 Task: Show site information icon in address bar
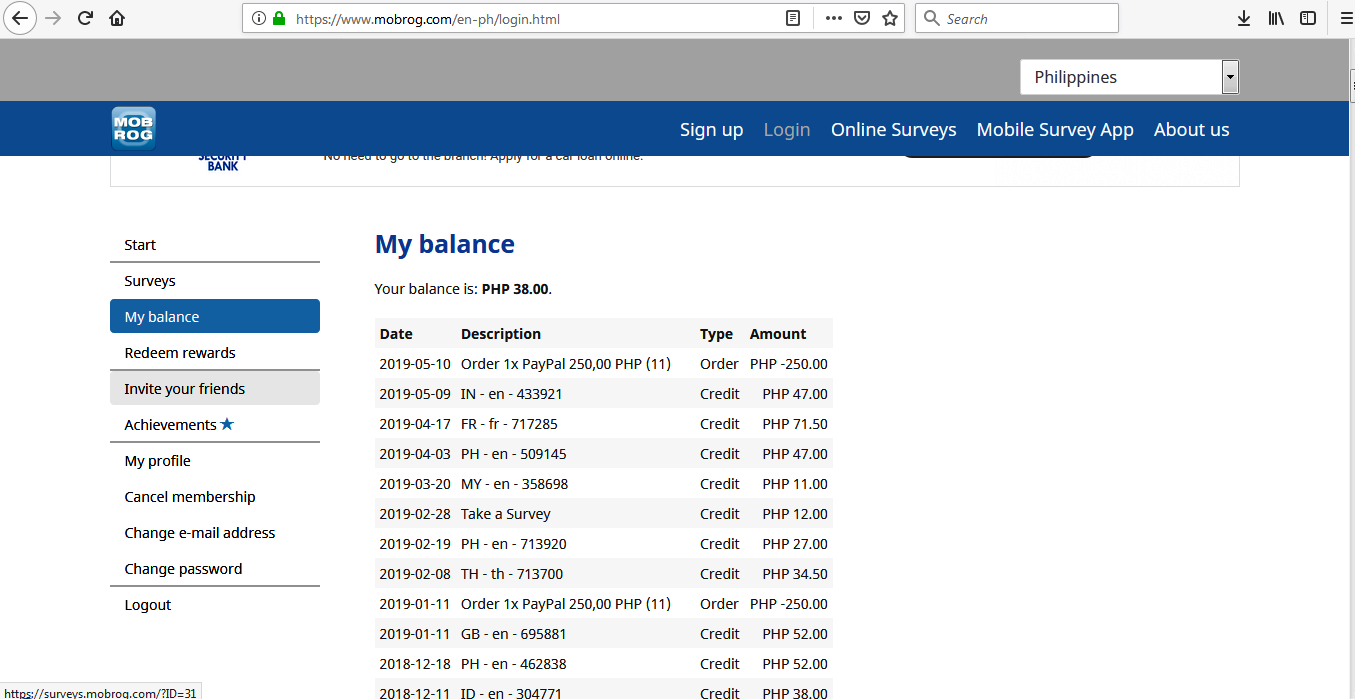tap(259, 18)
